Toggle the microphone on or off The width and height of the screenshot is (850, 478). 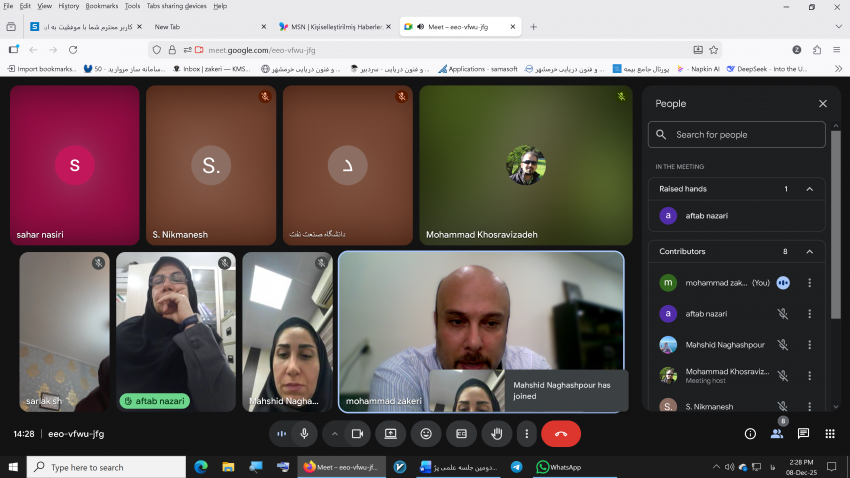[304, 434]
